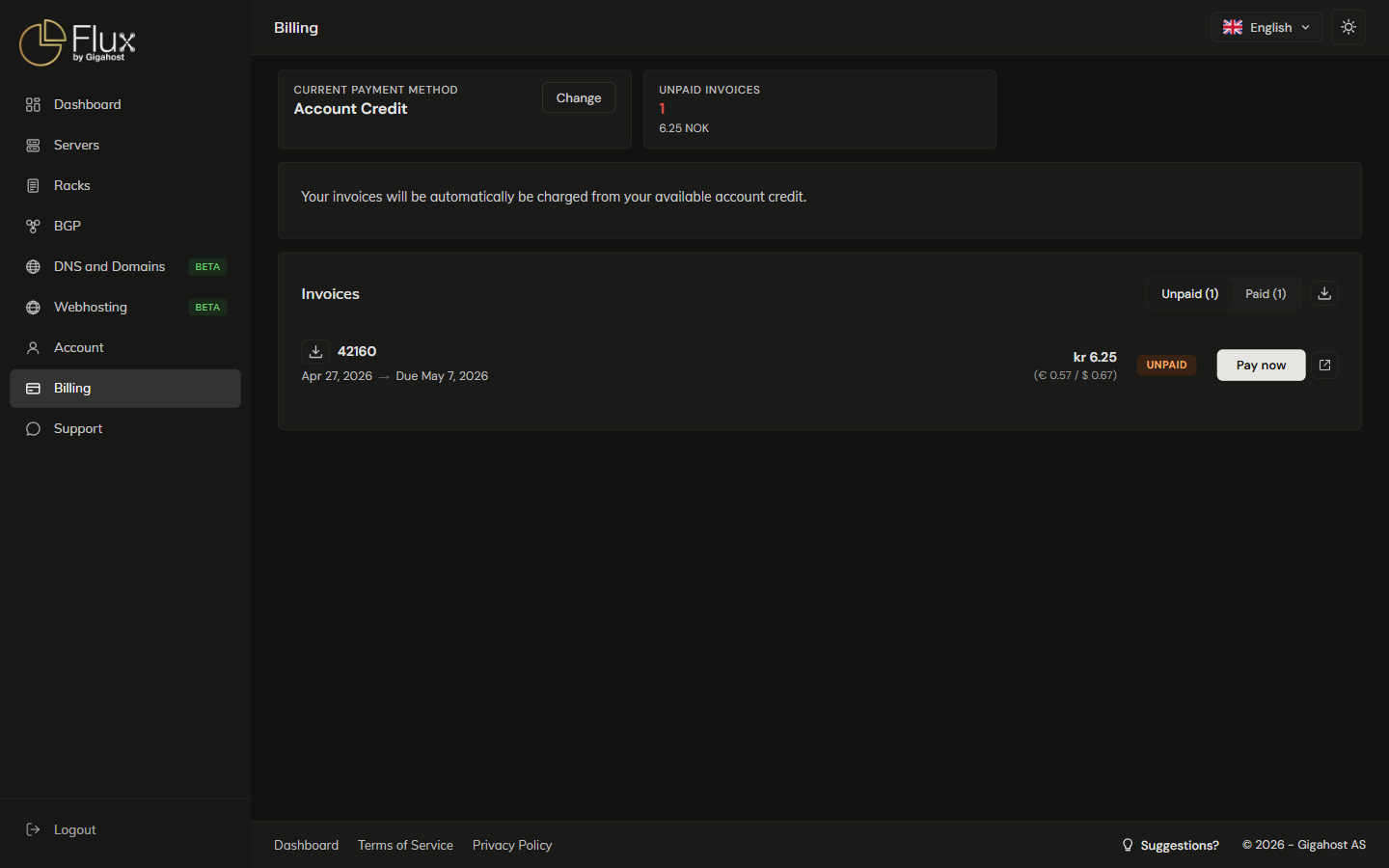Open the Privacy Policy link
The height and width of the screenshot is (868, 1389).
coord(512,845)
